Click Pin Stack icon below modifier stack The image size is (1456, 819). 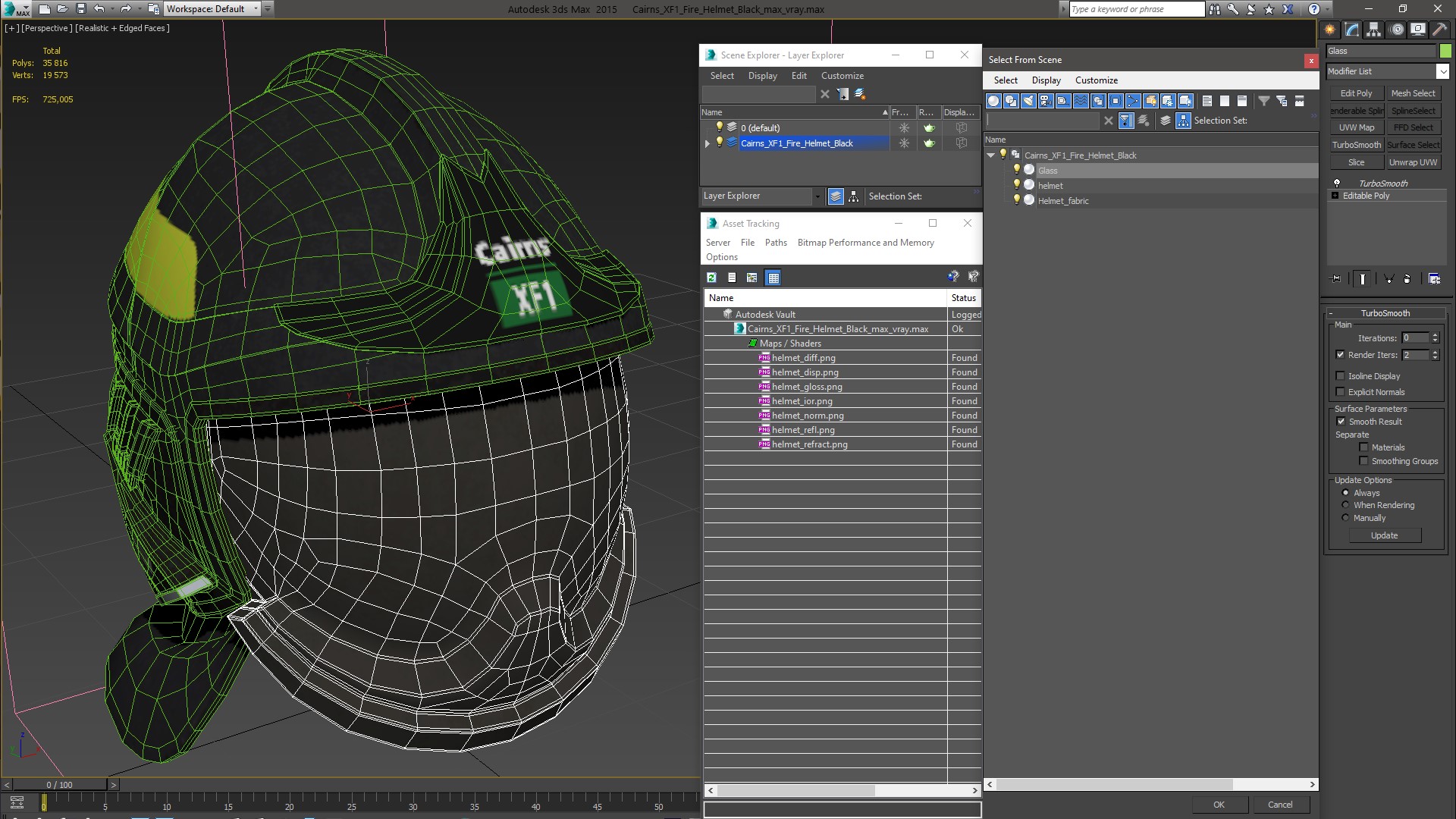[1336, 279]
